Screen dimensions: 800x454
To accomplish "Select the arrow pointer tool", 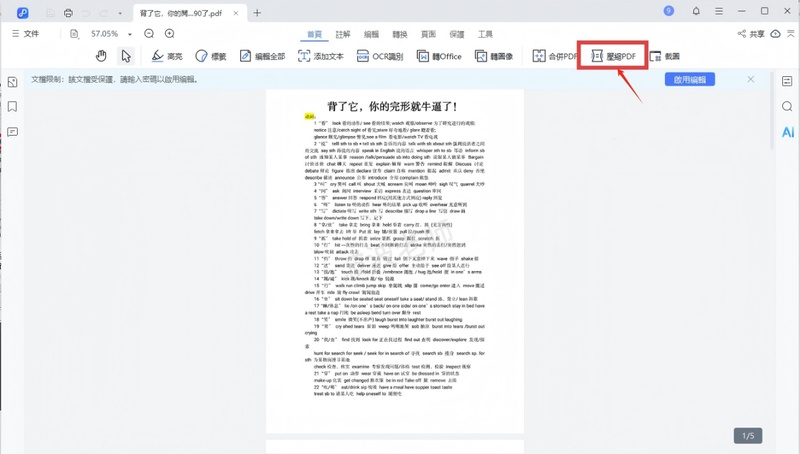I will [x=126, y=56].
